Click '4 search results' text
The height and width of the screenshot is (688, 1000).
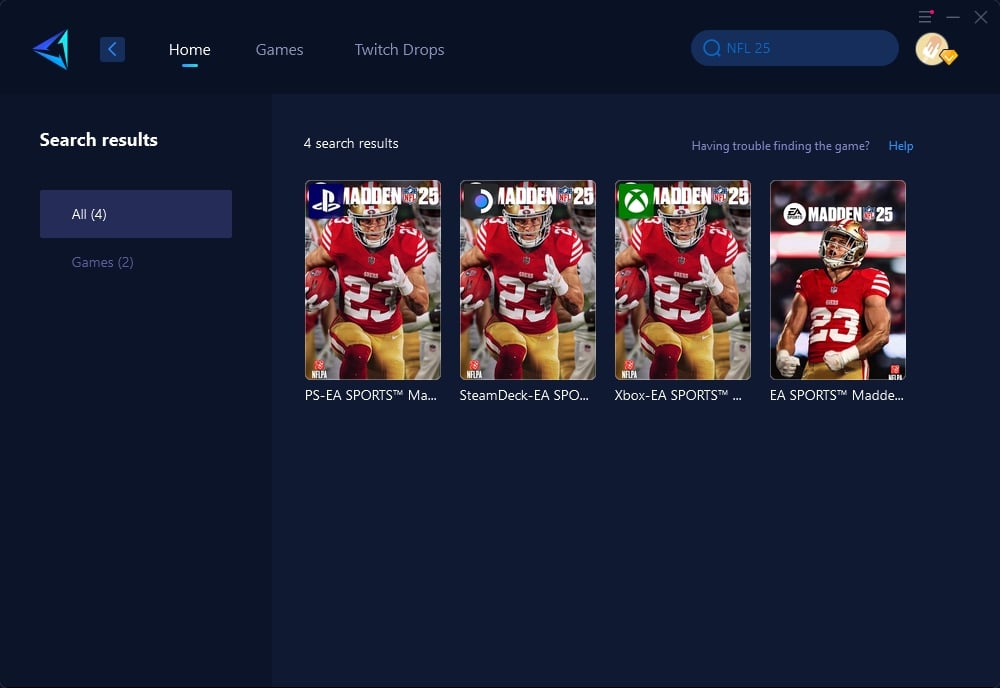pyautogui.click(x=351, y=143)
